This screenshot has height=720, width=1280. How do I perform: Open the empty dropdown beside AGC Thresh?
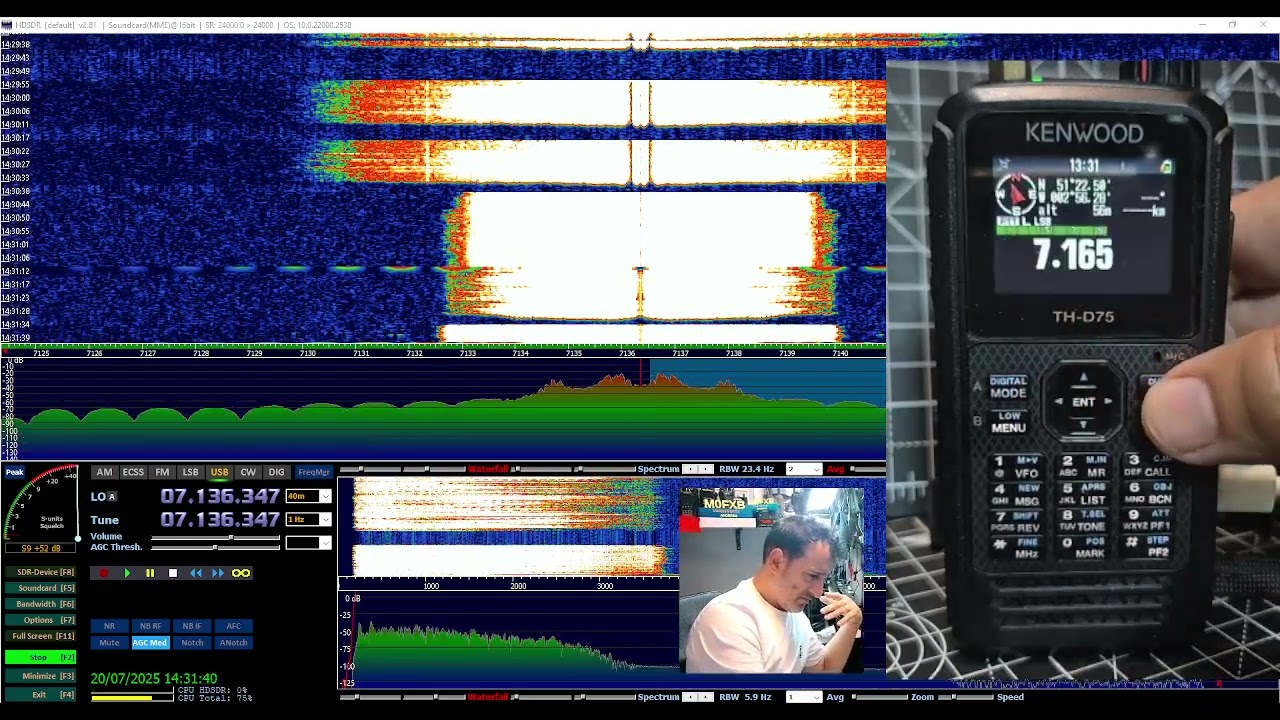tap(308, 542)
